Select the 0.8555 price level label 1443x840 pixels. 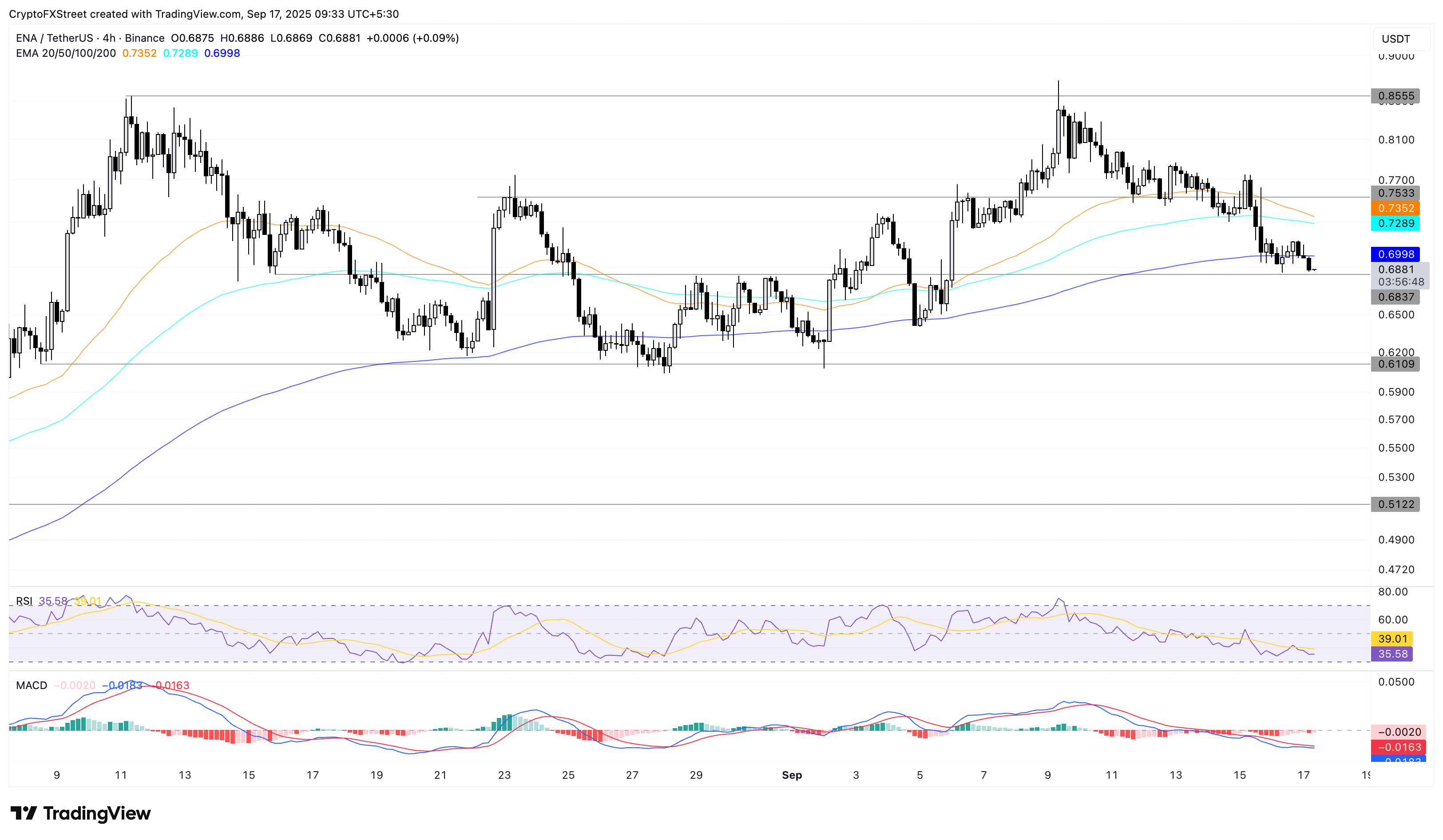click(x=1395, y=96)
